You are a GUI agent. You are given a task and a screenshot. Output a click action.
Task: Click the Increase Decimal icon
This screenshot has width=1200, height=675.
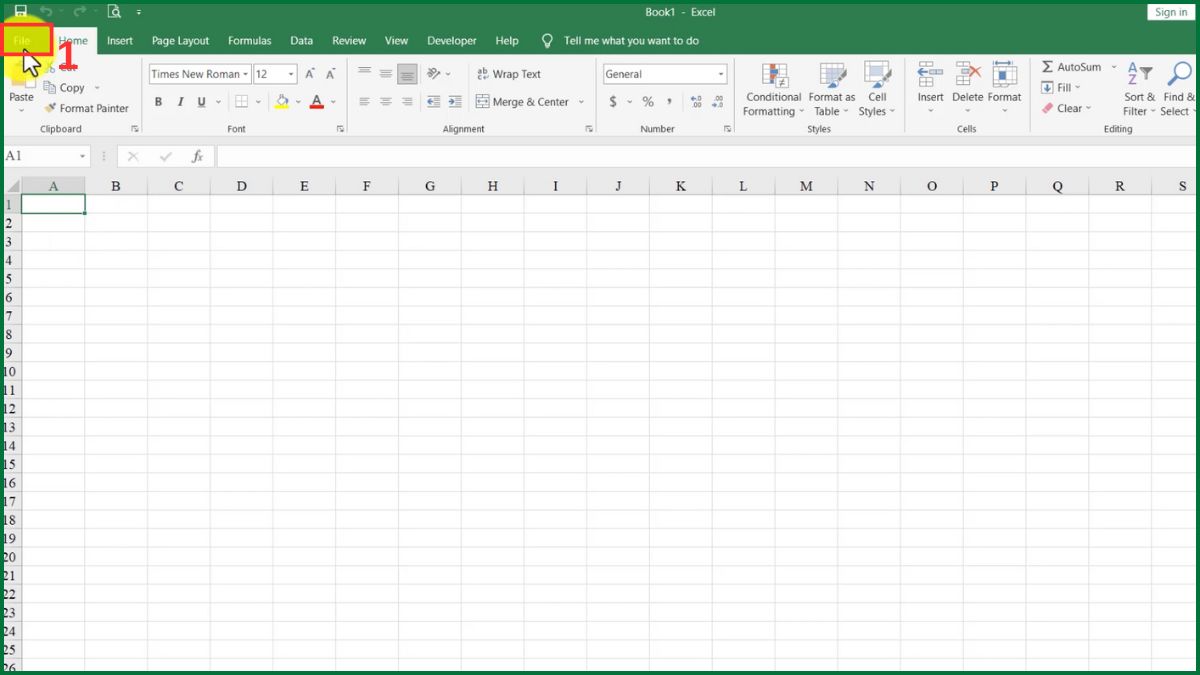coord(695,101)
